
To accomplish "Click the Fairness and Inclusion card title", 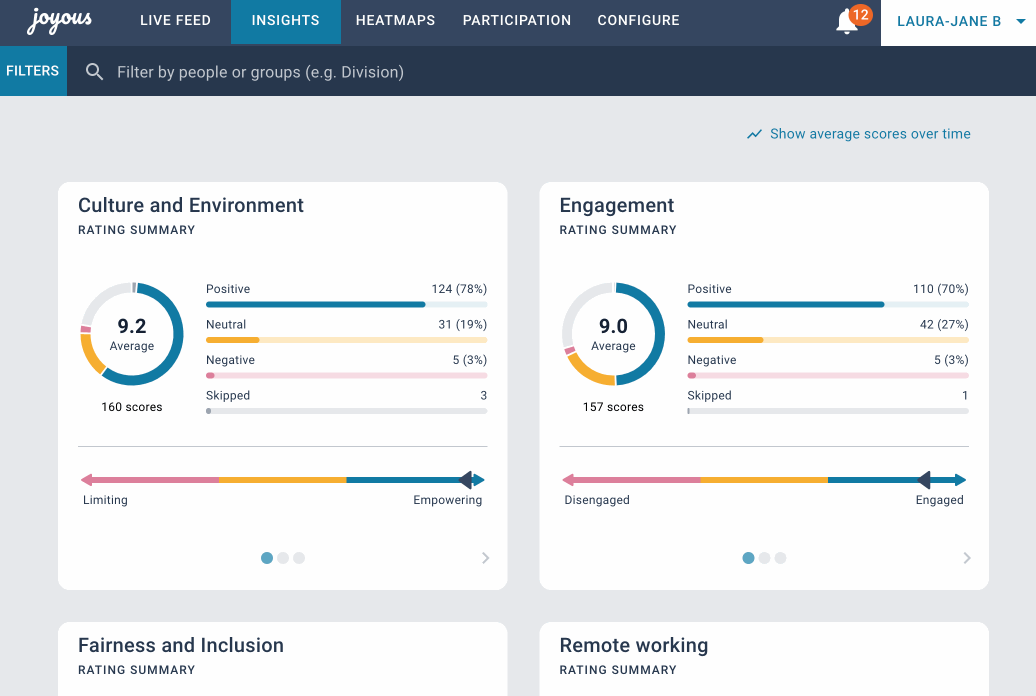I will click(x=181, y=645).
